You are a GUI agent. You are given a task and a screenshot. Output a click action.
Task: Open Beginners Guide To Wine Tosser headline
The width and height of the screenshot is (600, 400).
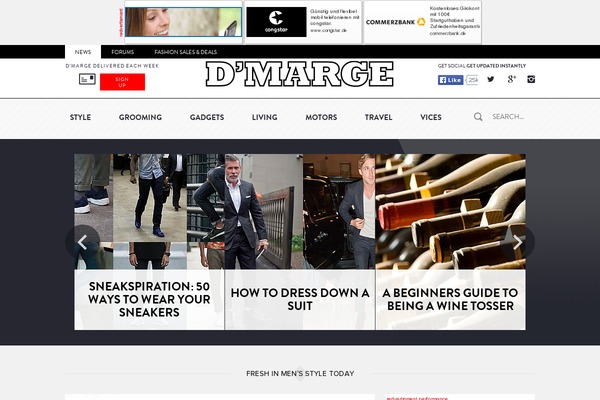(x=450, y=299)
